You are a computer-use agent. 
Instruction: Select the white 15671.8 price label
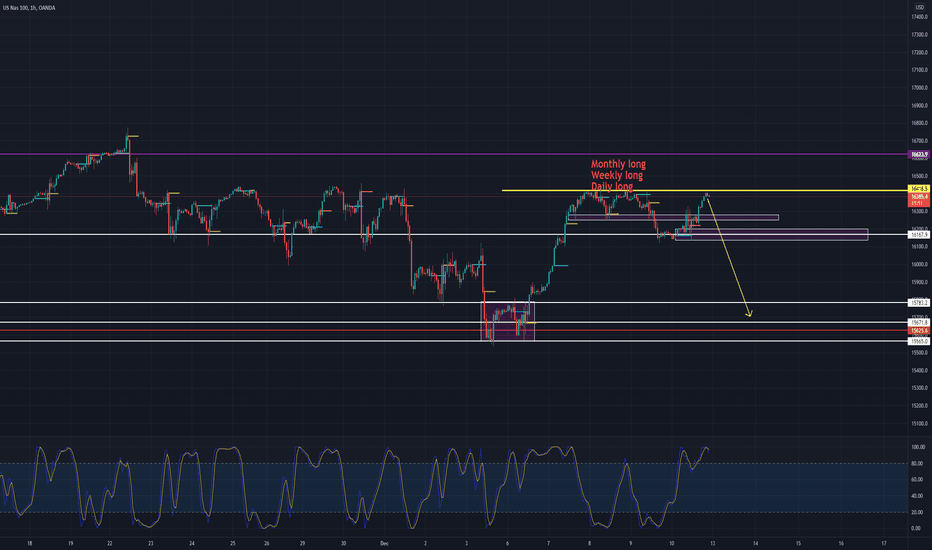920,322
